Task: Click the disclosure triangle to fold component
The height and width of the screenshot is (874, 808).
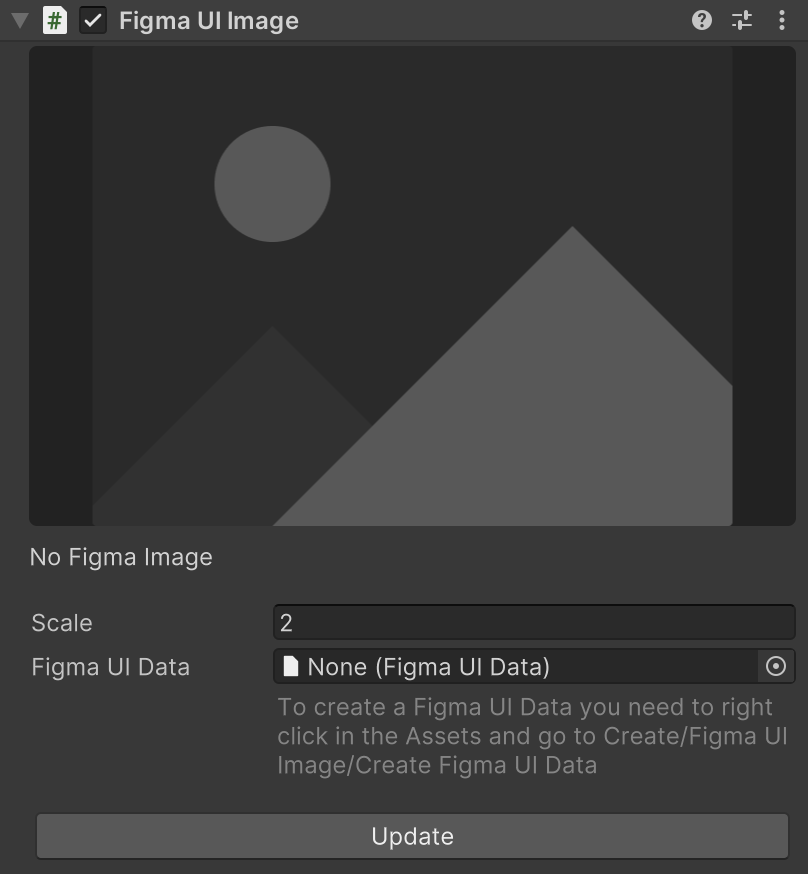Action: tap(18, 20)
